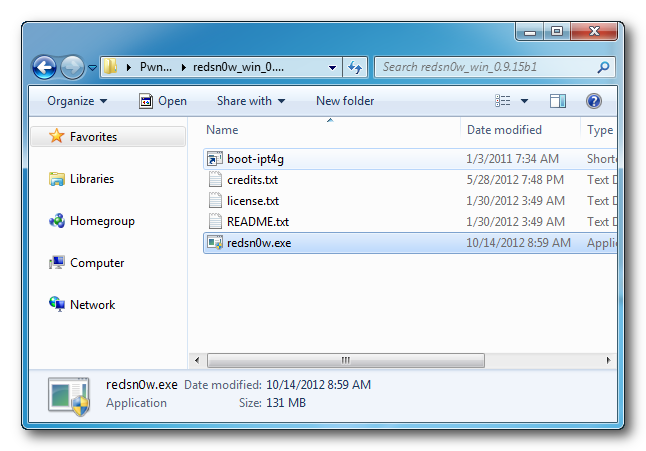The height and width of the screenshot is (451, 646).
Task: Select Favorites in navigation pane
Action: [92, 137]
